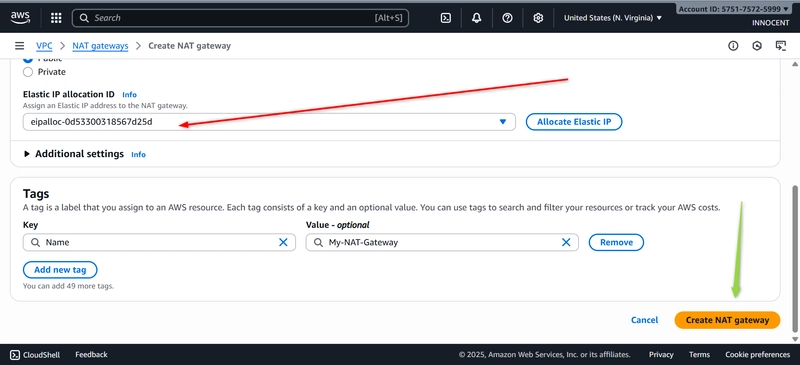800x365 pixels.
Task: Open the info panel circle icon
Action: pyautogui.click(x=733, y=46)
